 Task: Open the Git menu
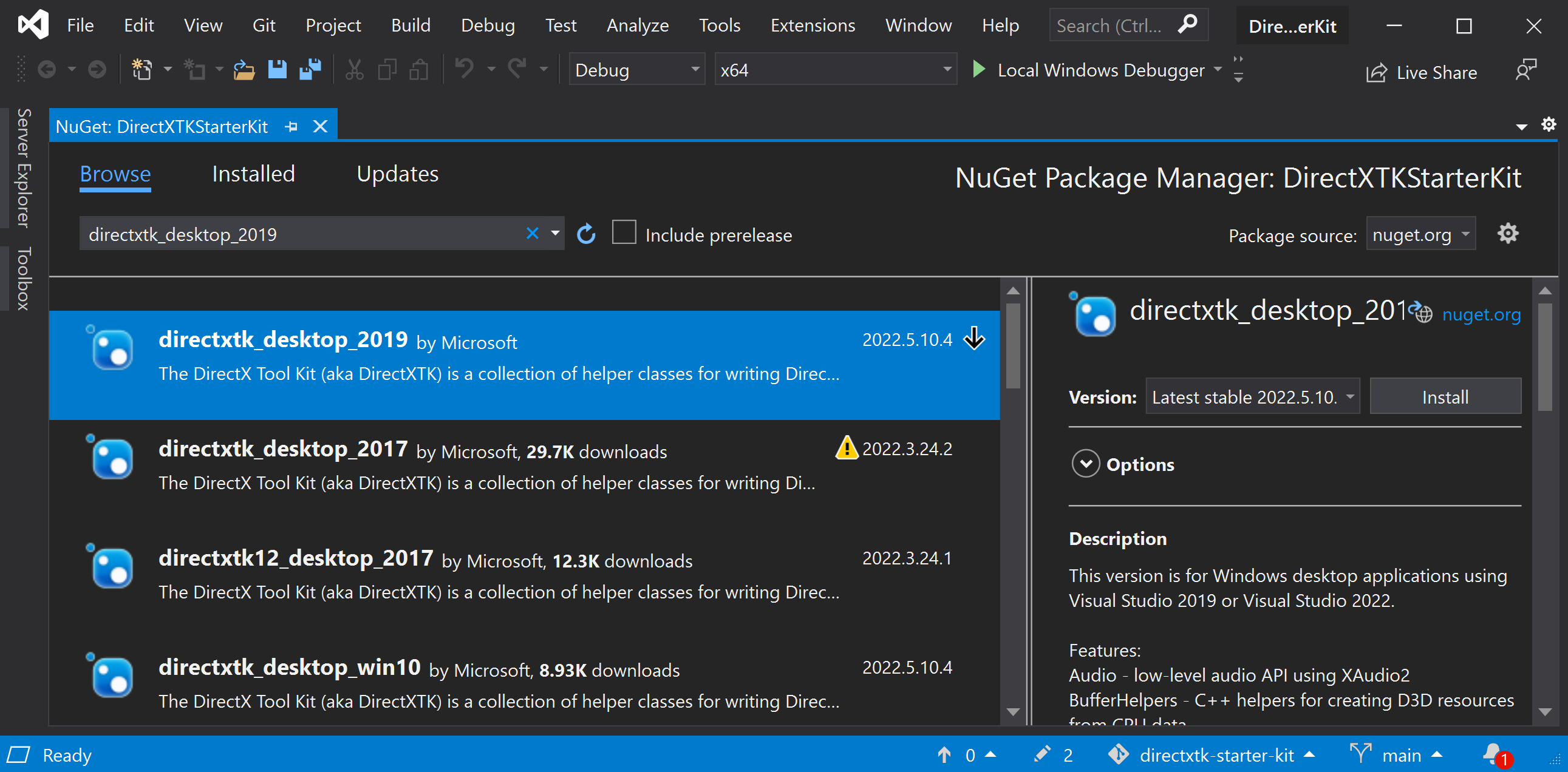click(x=264, y=25)
